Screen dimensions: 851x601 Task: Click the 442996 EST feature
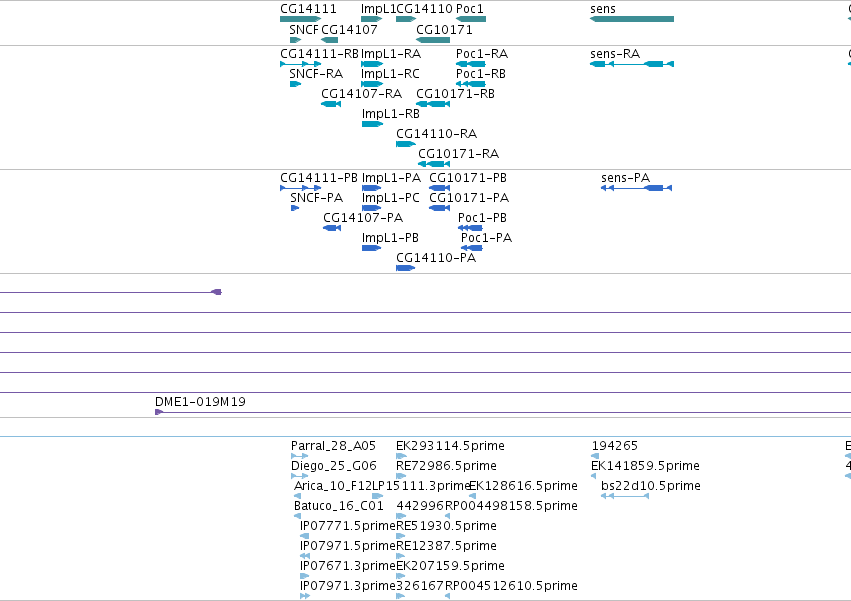click(401, 516)
